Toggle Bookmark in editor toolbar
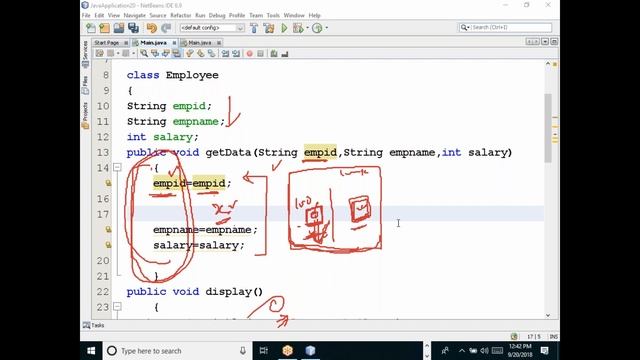Screen dimensions: 640x360 (x=211, y=53)
